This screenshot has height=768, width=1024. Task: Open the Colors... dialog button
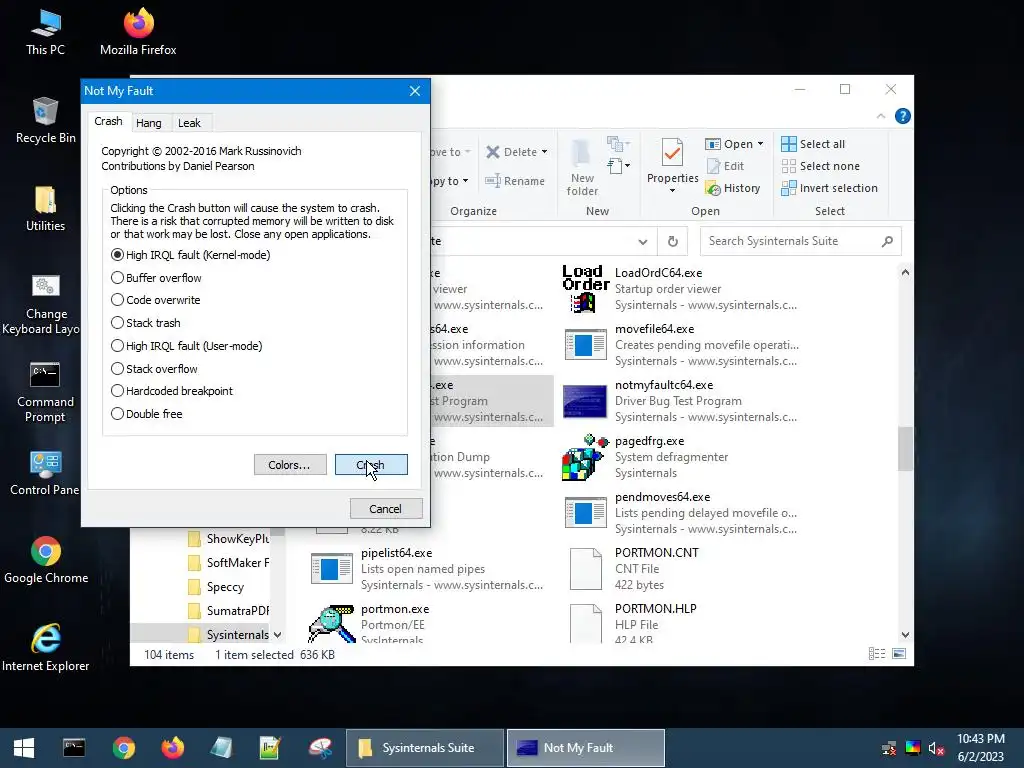click(290, 465)
